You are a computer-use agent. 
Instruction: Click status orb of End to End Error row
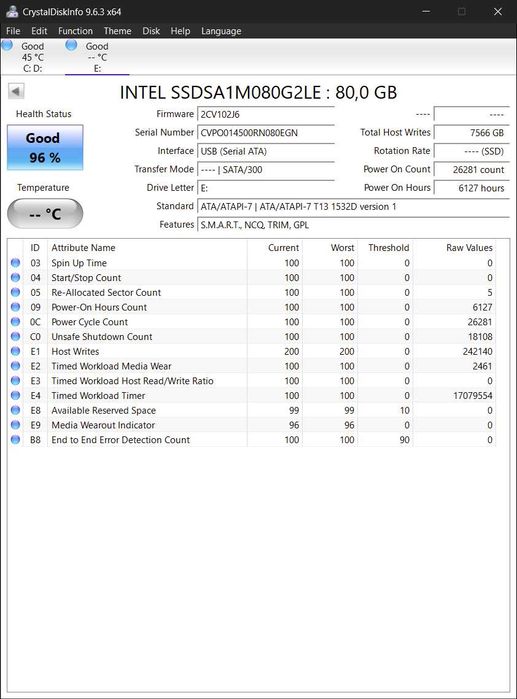pyautogui.click(x=16, y=439)
